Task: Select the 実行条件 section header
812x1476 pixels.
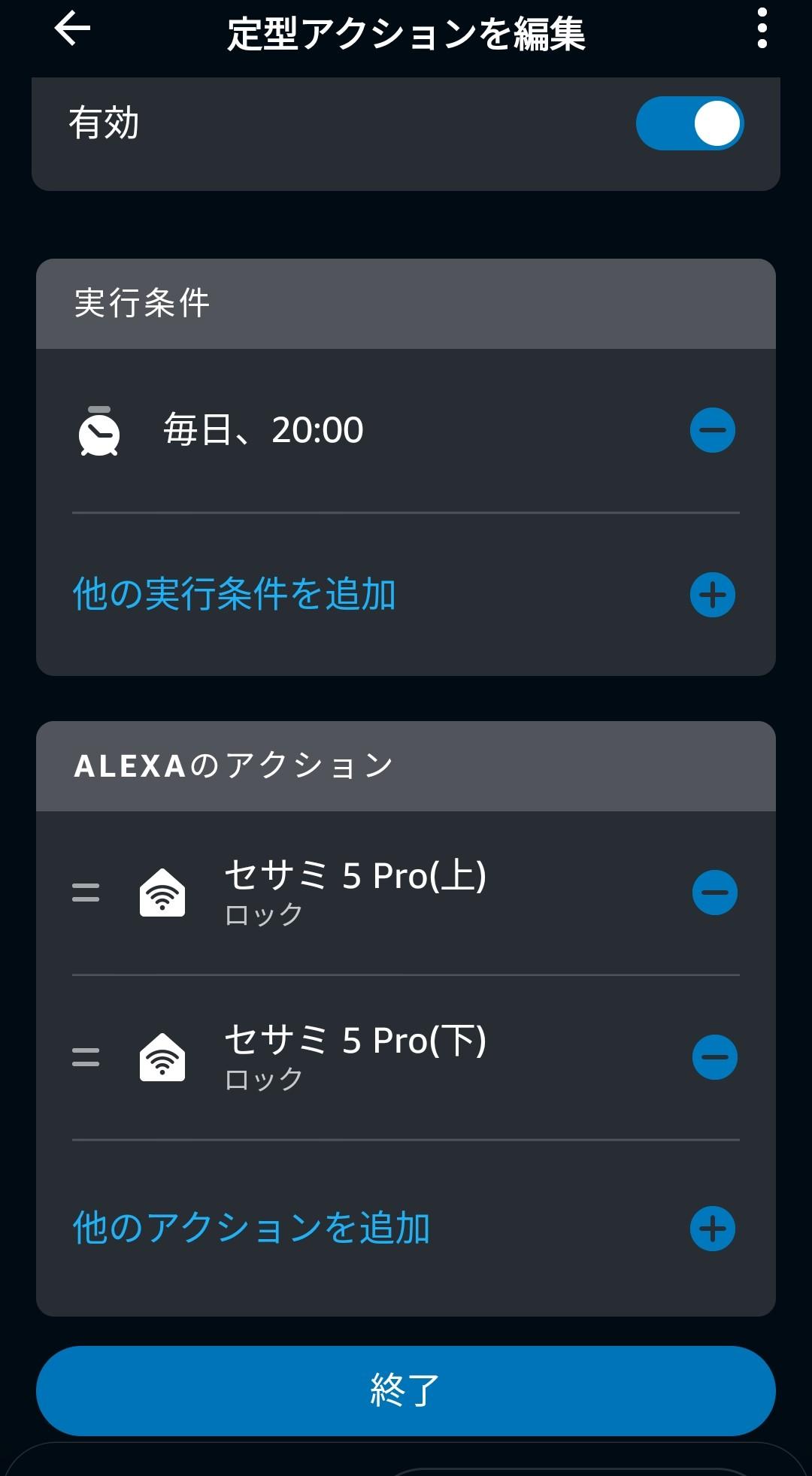Action: pyautogui.click(x=142, y=303)
